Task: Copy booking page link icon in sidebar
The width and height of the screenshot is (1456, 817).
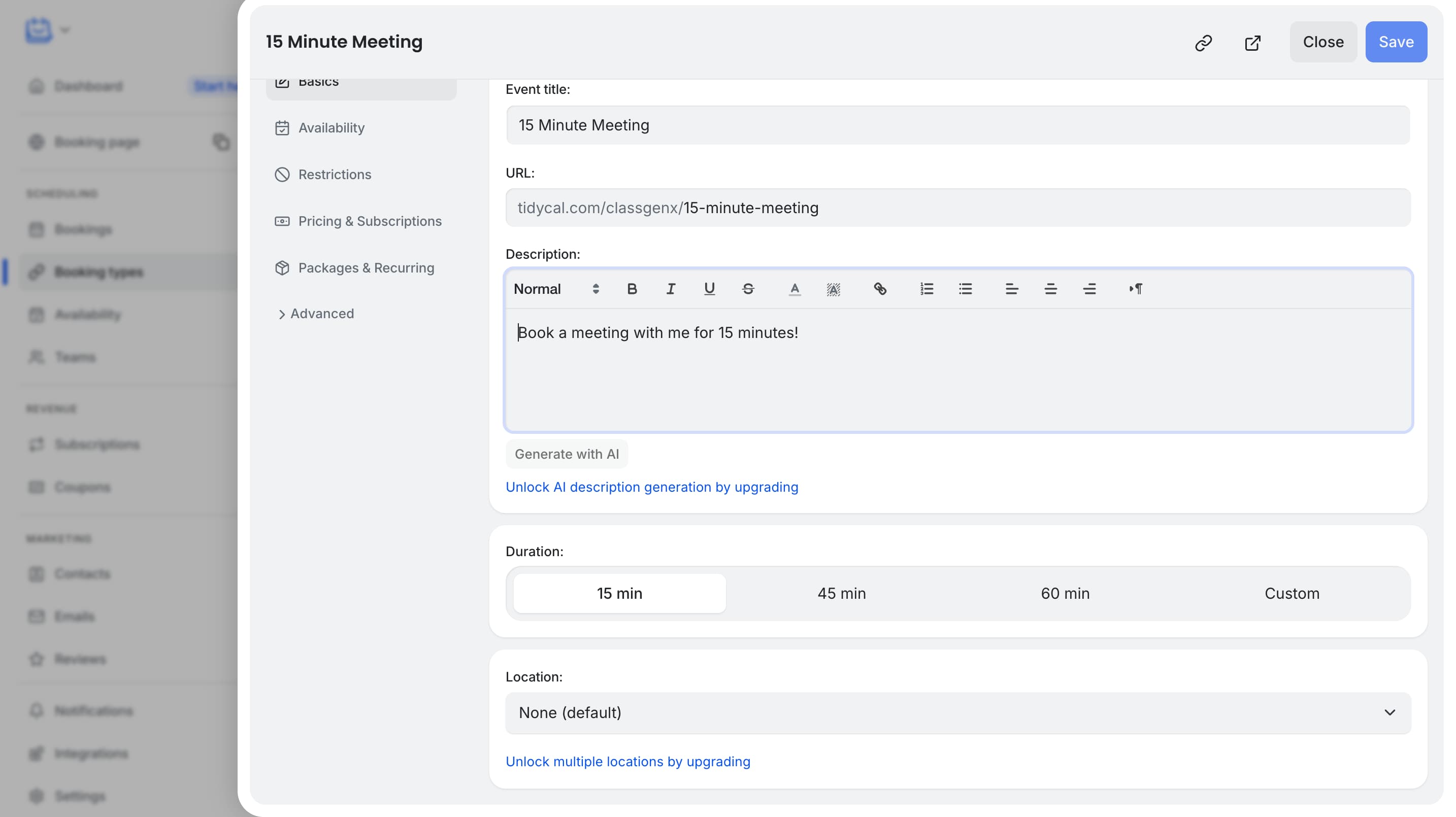Action: click(x=221, y=142)
